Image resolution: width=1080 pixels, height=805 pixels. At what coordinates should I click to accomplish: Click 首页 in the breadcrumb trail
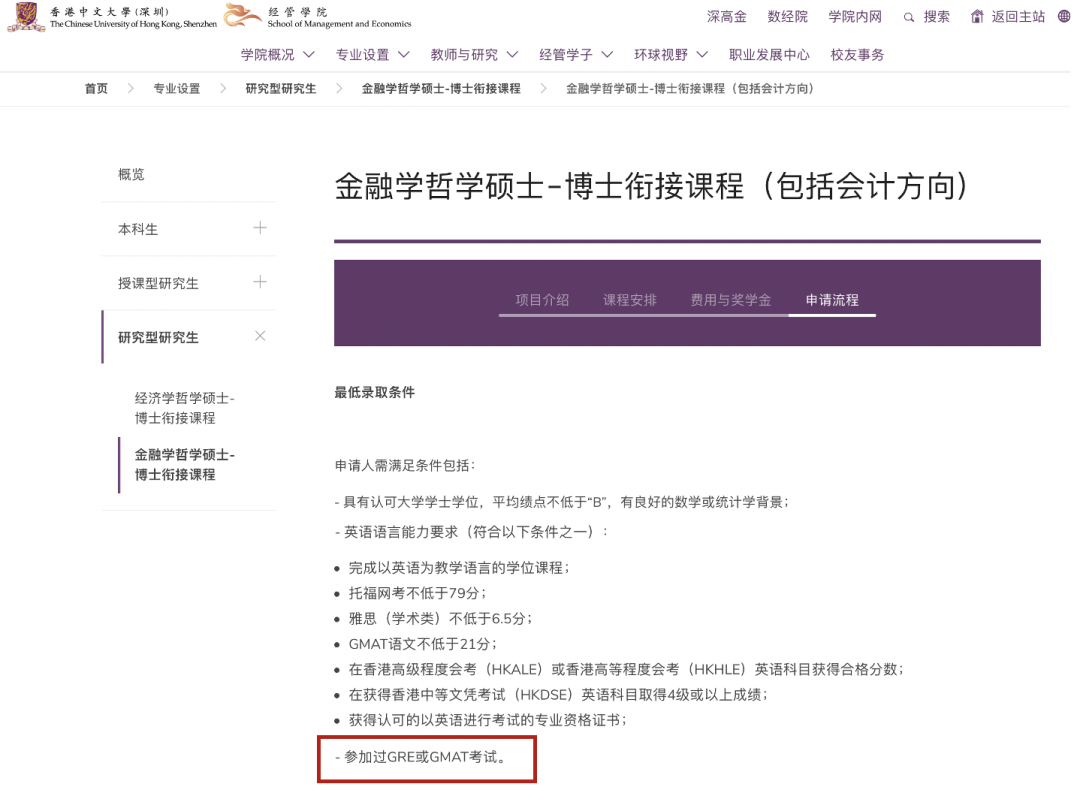tap(96, 88)
